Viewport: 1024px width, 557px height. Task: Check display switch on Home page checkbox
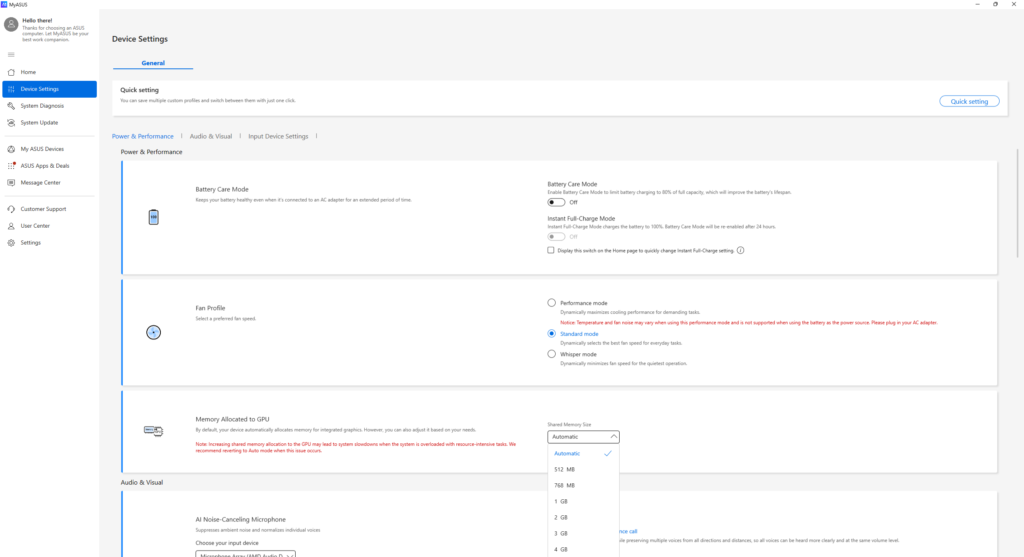click(551, 250)
